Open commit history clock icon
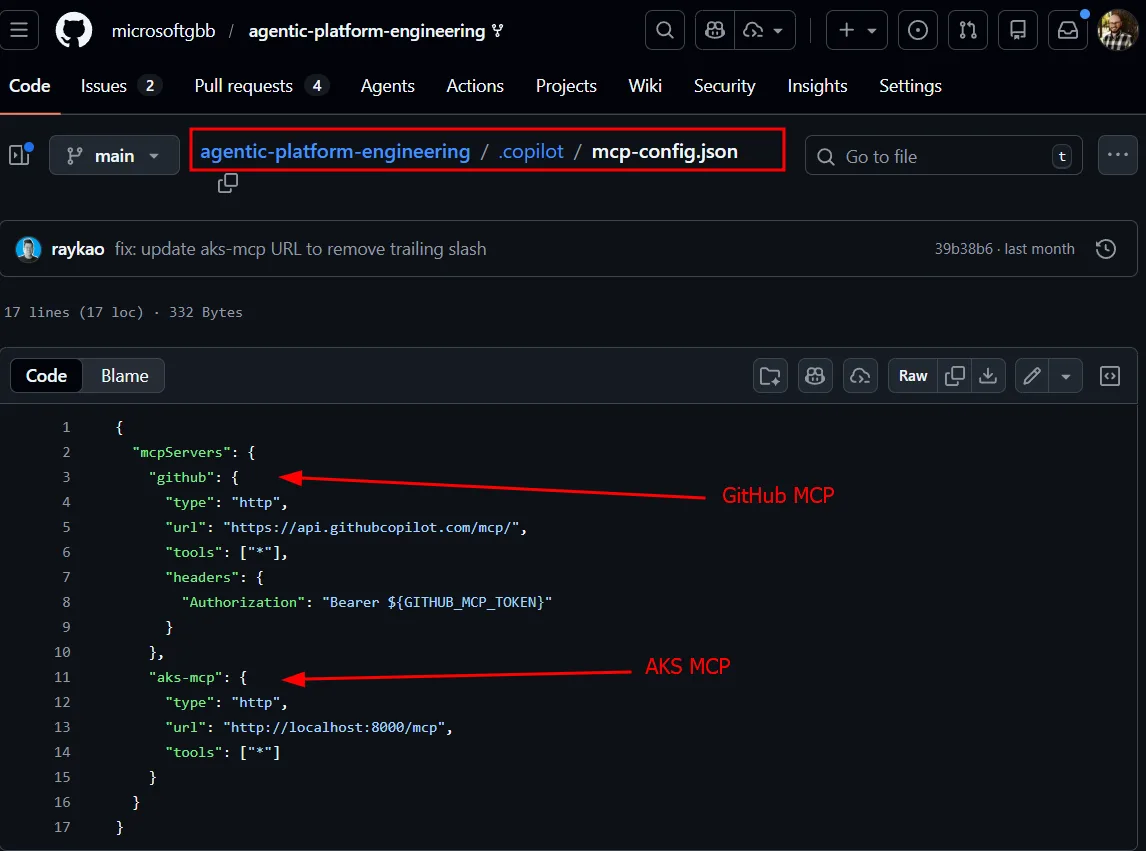This screenshot has width=1146, height=851. [x=1106, y=249]
